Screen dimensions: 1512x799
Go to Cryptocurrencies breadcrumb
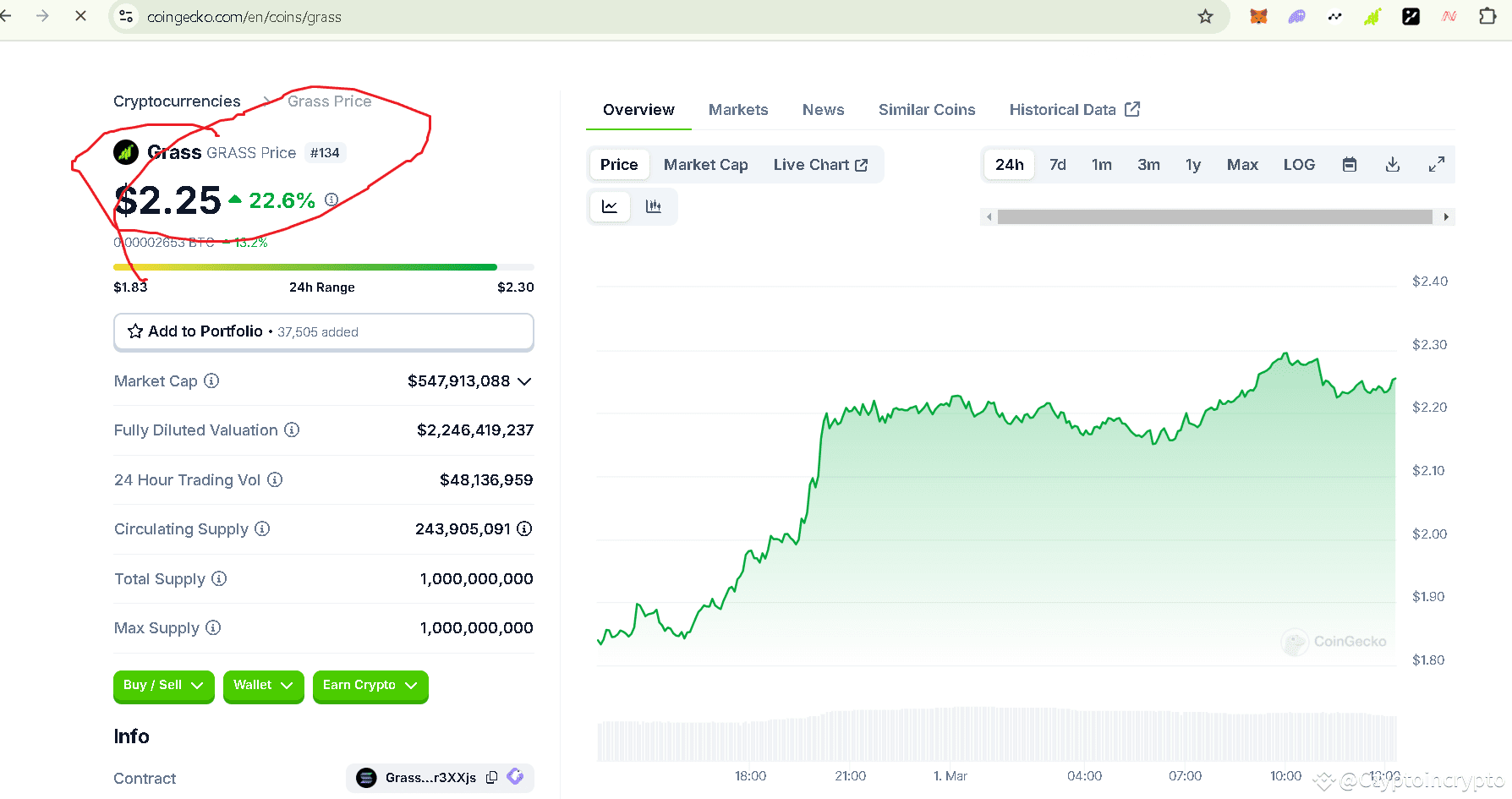[177, 101]
